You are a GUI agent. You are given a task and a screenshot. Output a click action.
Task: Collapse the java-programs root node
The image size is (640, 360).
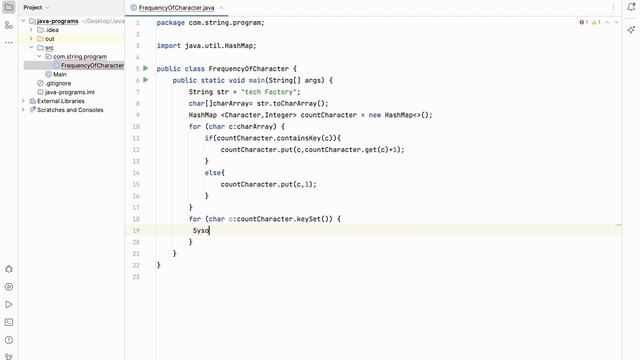pyautogui.click(x=24, y=21)
